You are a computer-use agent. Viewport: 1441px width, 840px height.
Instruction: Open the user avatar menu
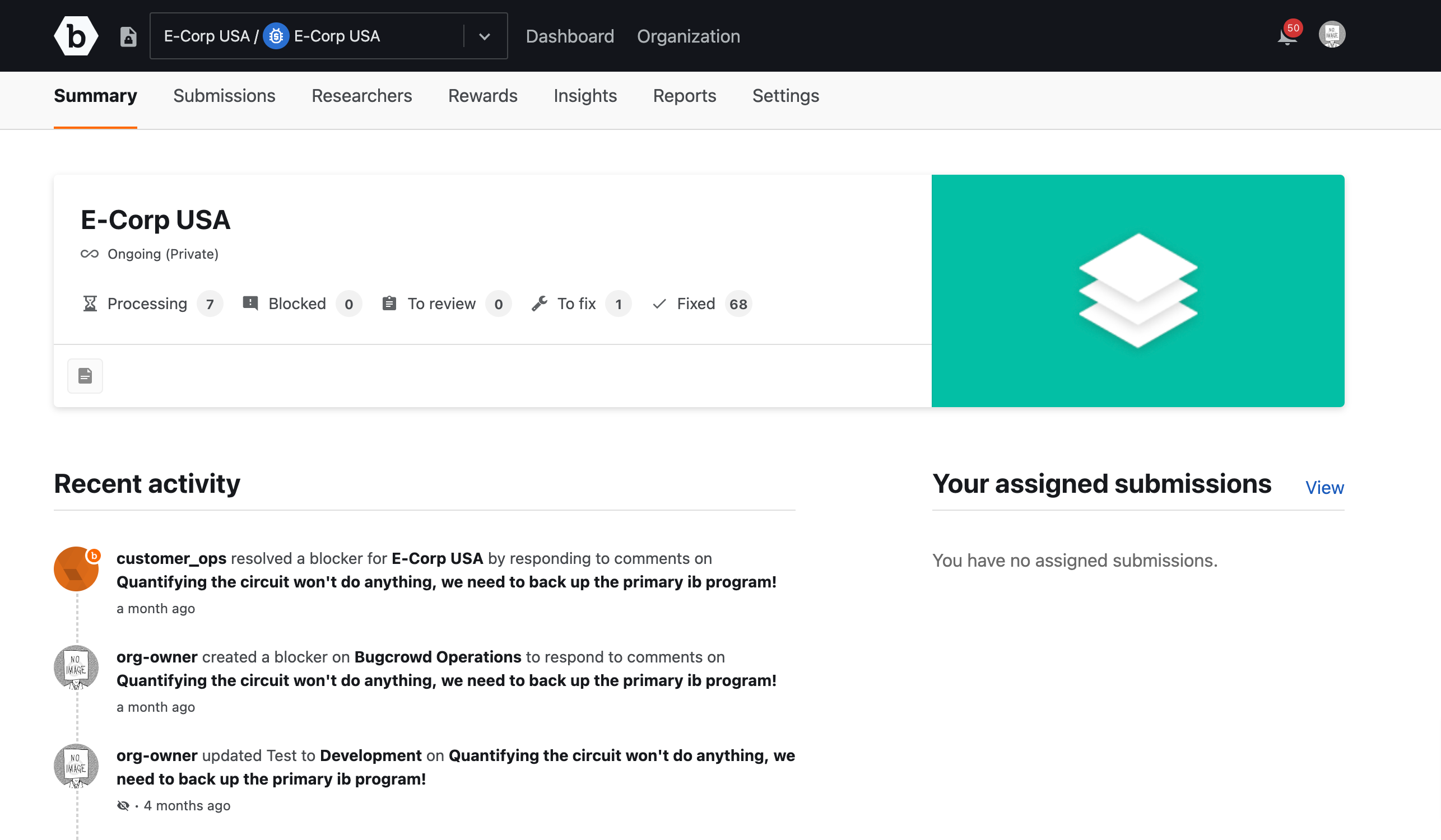[1332, 35]
